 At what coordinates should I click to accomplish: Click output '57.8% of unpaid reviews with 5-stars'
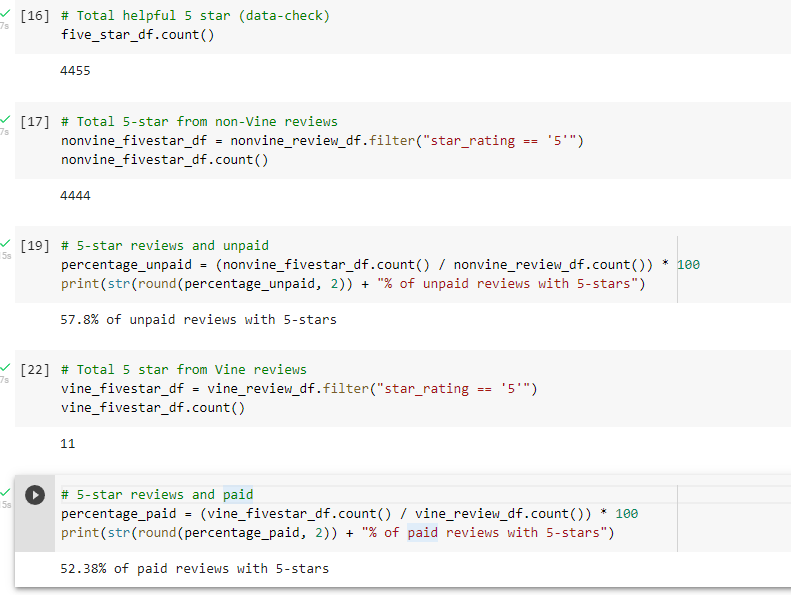[198, 320]
